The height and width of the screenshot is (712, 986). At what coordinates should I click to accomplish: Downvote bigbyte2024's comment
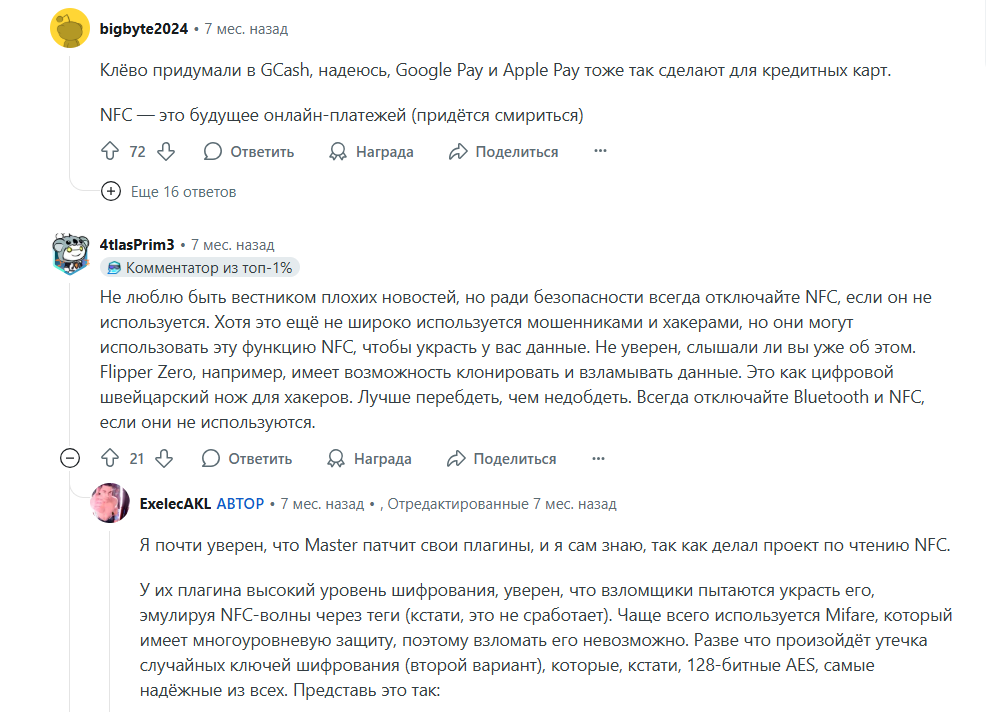pos(166,152)
